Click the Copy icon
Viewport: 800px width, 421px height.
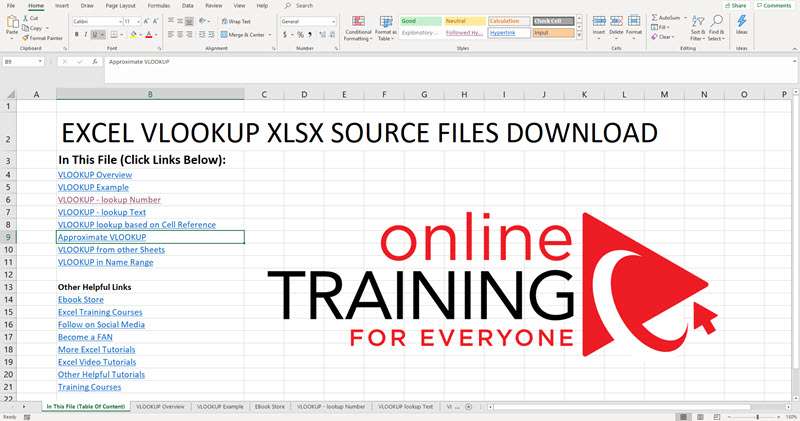(x=26, y=28)
